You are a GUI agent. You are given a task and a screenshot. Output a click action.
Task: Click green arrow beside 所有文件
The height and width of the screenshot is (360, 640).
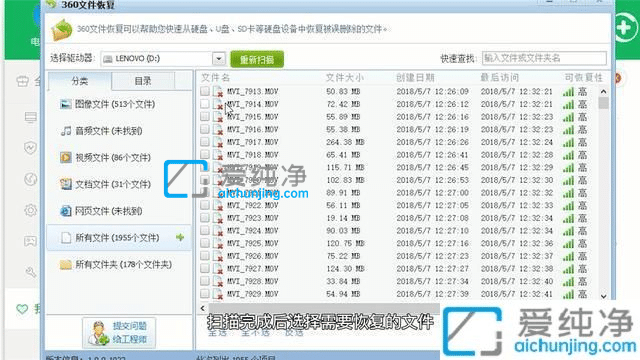180,237
